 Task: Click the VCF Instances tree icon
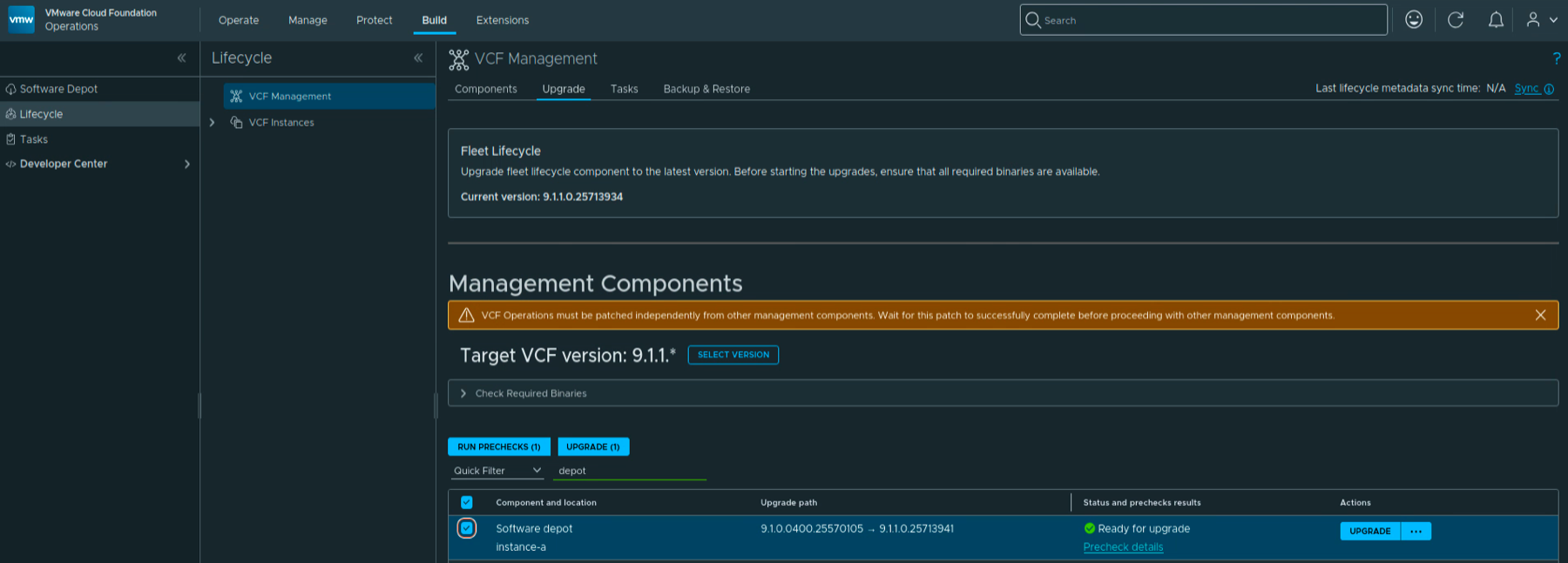pyautogui.click(x=236, y=122)
